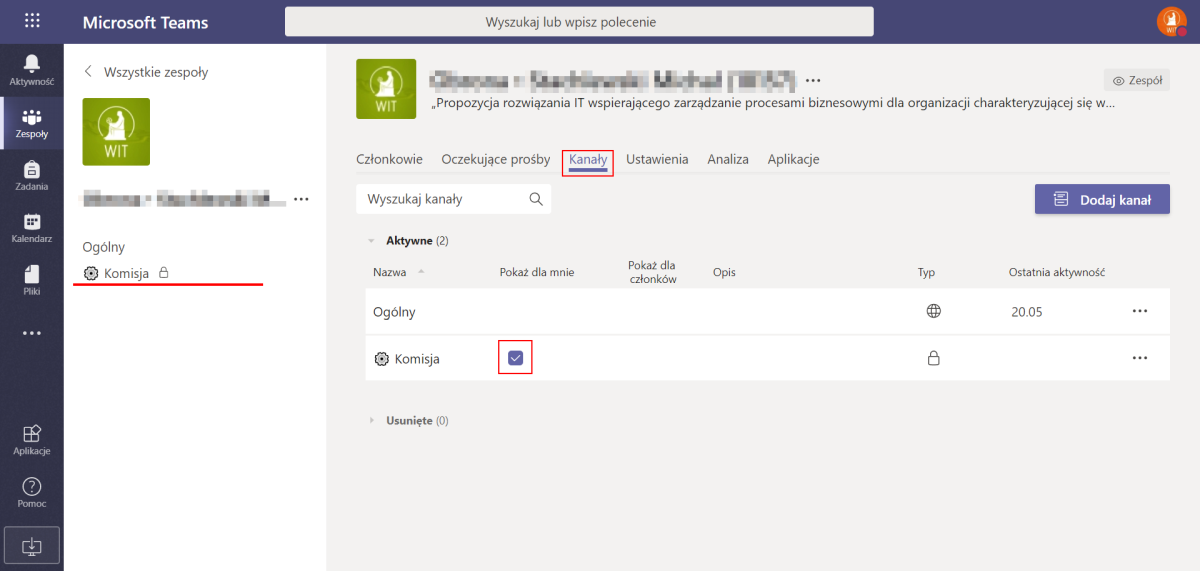Focus the Wyszukaj lub wpisz polecenie box

(x=579, y=21)
